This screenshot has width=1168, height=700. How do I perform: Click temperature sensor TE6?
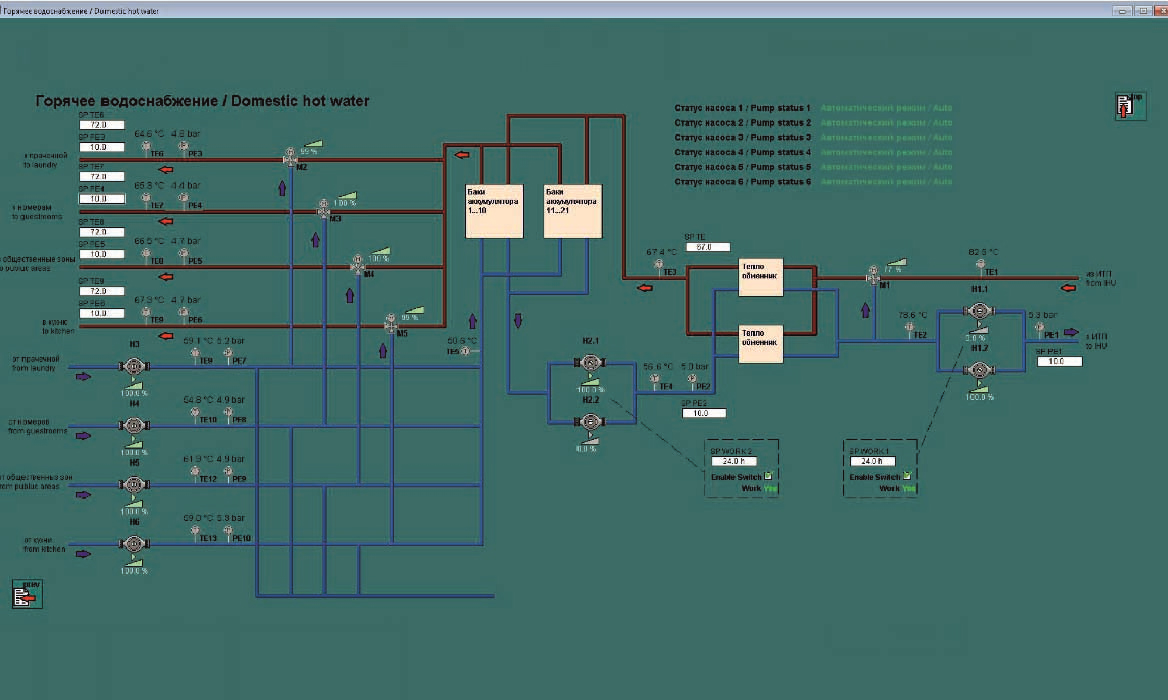[146, 148]
